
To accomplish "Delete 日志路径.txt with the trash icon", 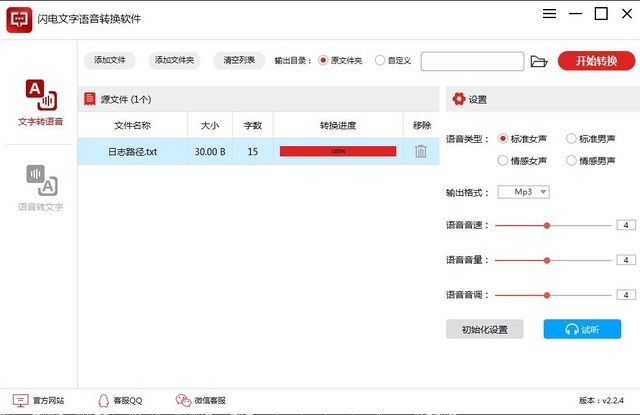I will click(421, 151).
